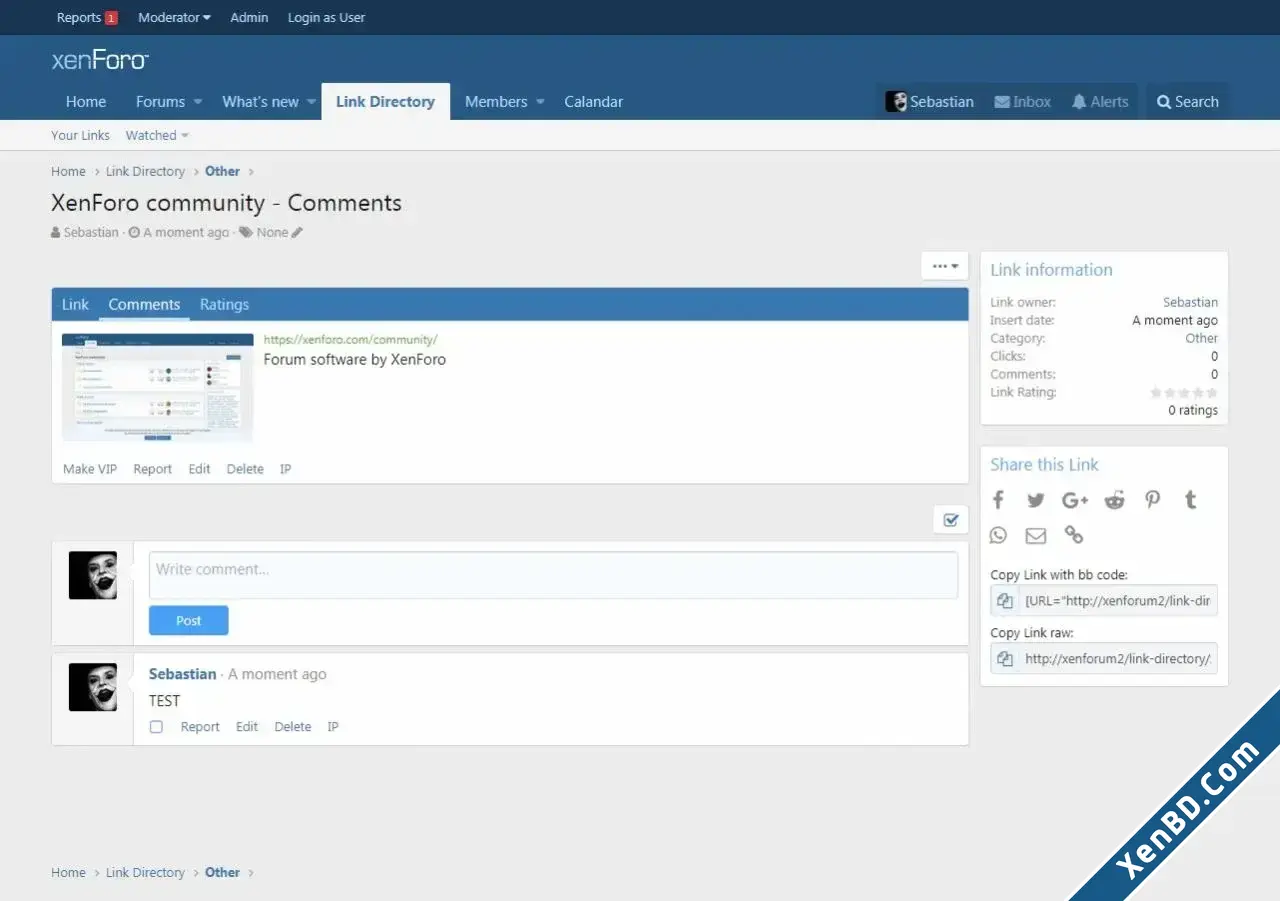The height and width of the screenshot is (901, 1280).
Task: Switch to the Ratings tab
Action: point(224,305)
